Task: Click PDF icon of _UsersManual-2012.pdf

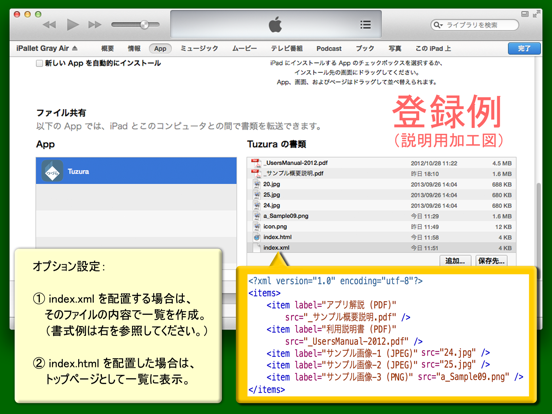Action: [x=256, y=163]
